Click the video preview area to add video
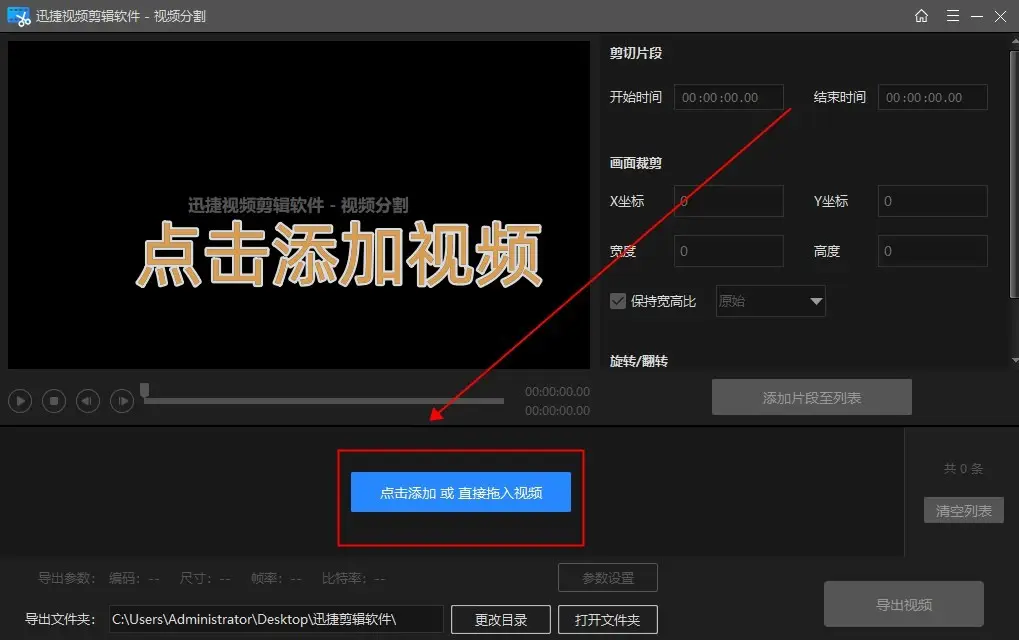This screenshot has height=640, width=1019. coord(299,205)
